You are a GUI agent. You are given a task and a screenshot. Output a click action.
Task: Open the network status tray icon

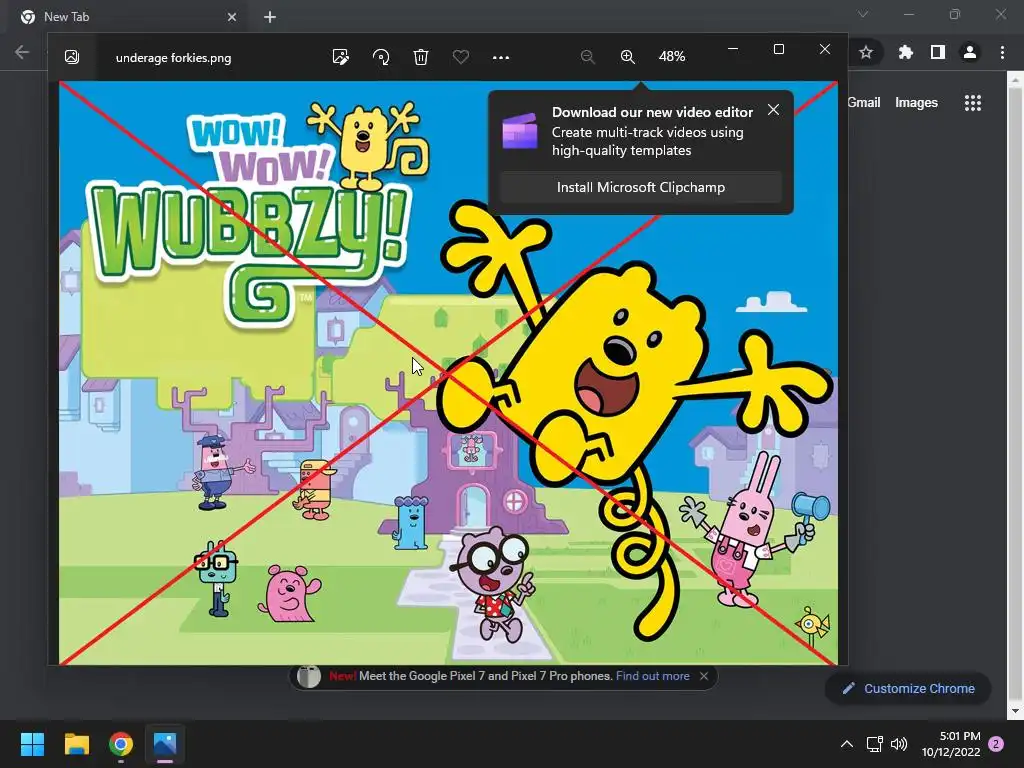pos(874,744)
